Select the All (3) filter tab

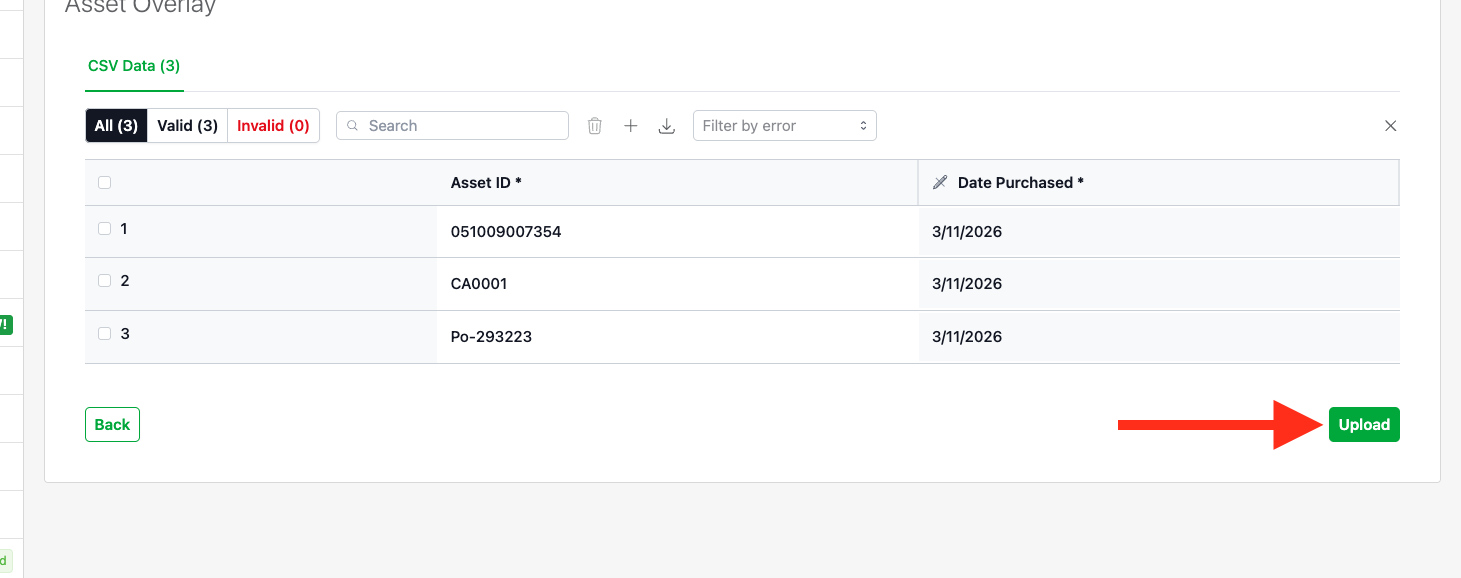(x=116, y=125)
